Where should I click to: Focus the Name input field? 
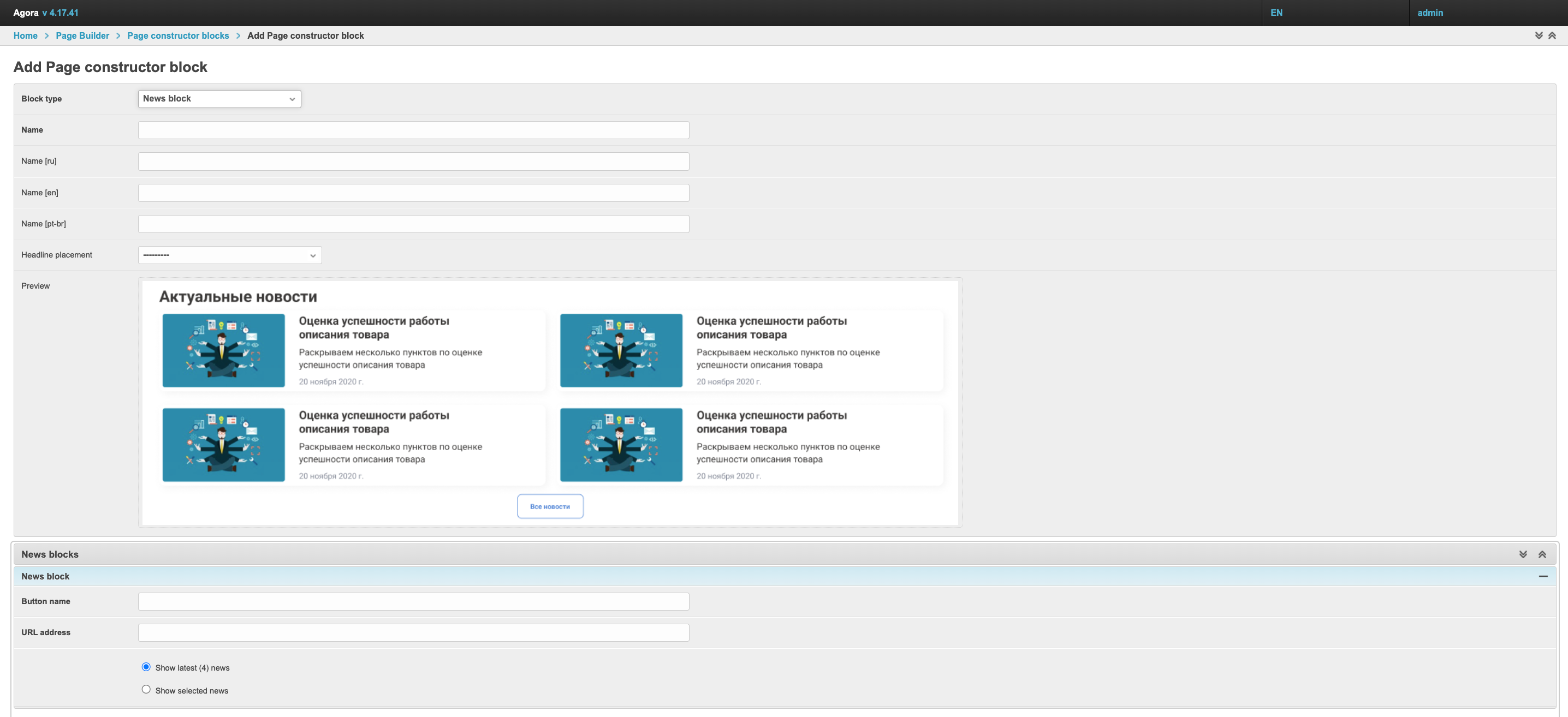[413, 130]
